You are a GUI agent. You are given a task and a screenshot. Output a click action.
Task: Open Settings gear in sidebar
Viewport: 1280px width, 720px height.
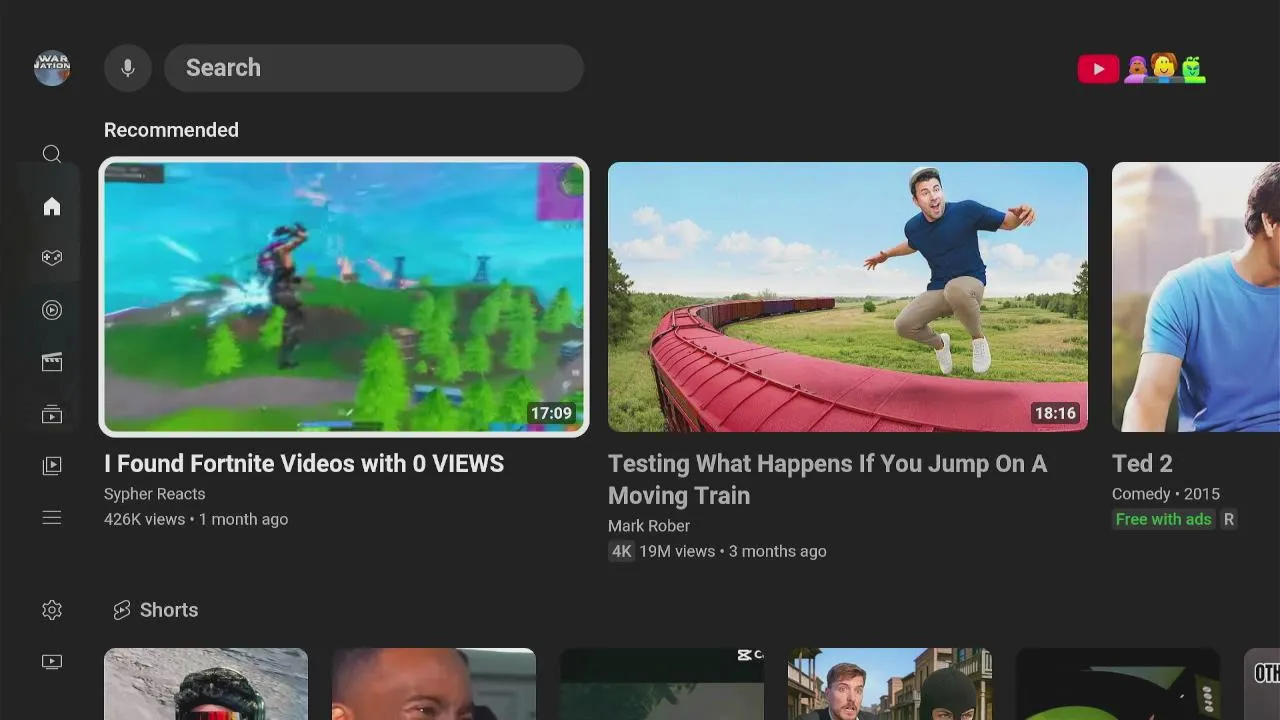[52, 610]
